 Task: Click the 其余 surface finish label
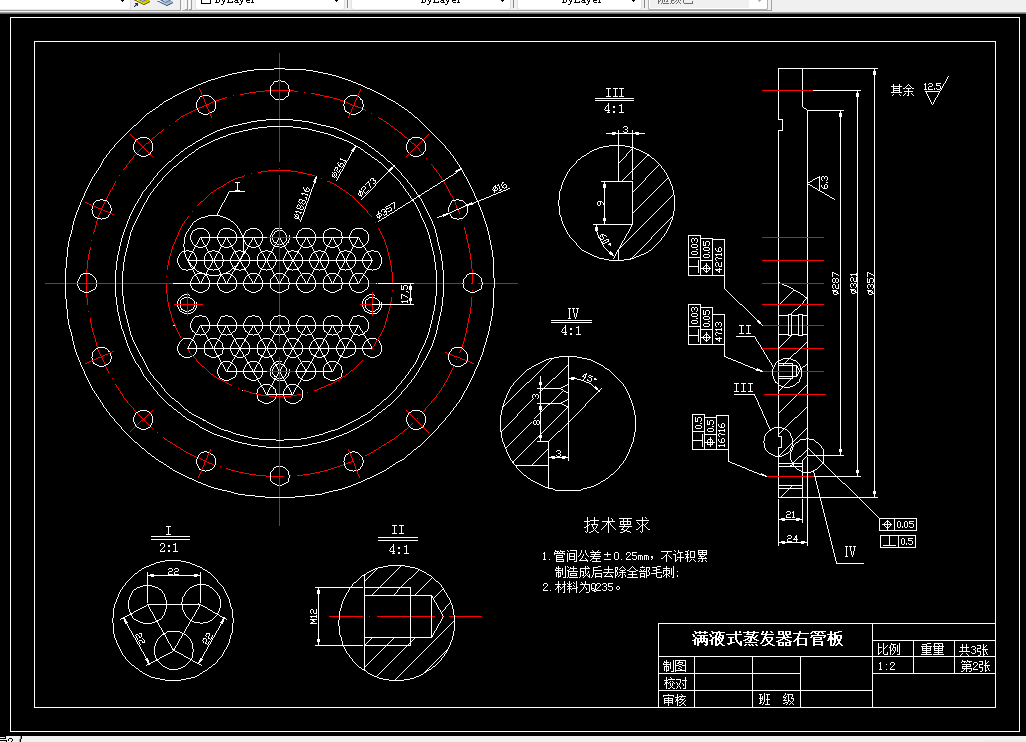pyautogui.click(x=902, y=90)
